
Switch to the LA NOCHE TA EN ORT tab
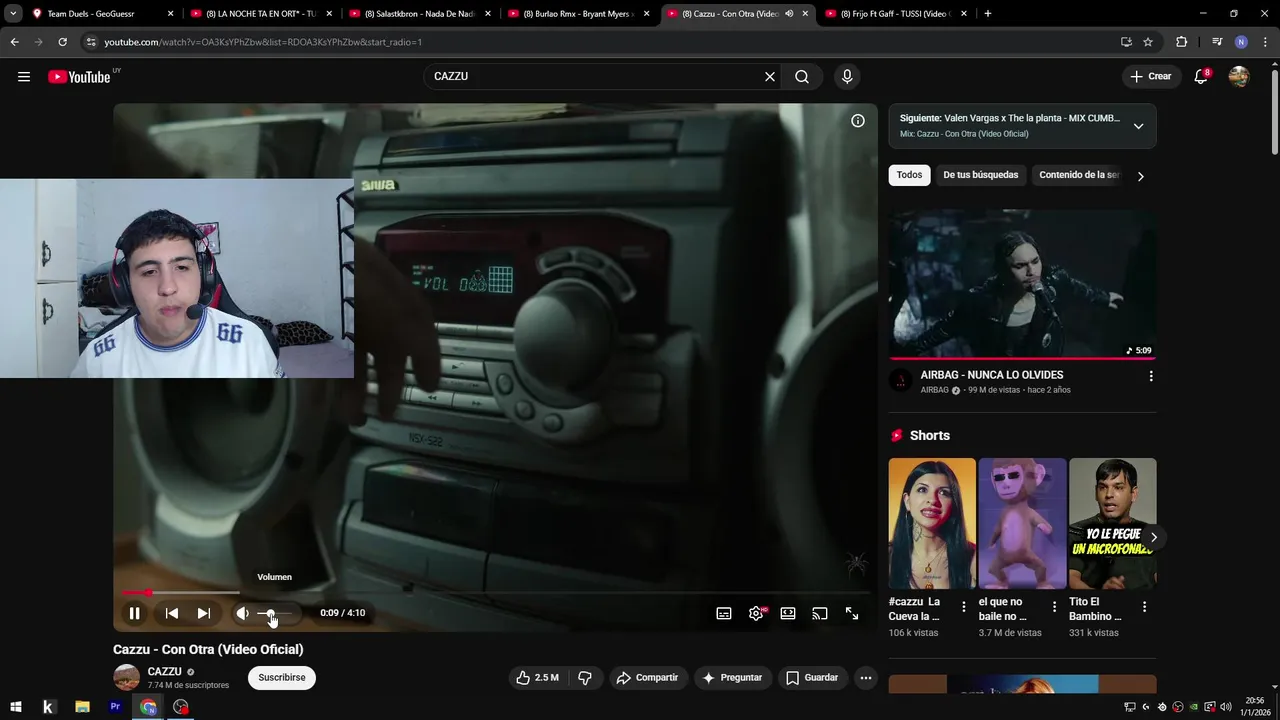pos(261,14)
